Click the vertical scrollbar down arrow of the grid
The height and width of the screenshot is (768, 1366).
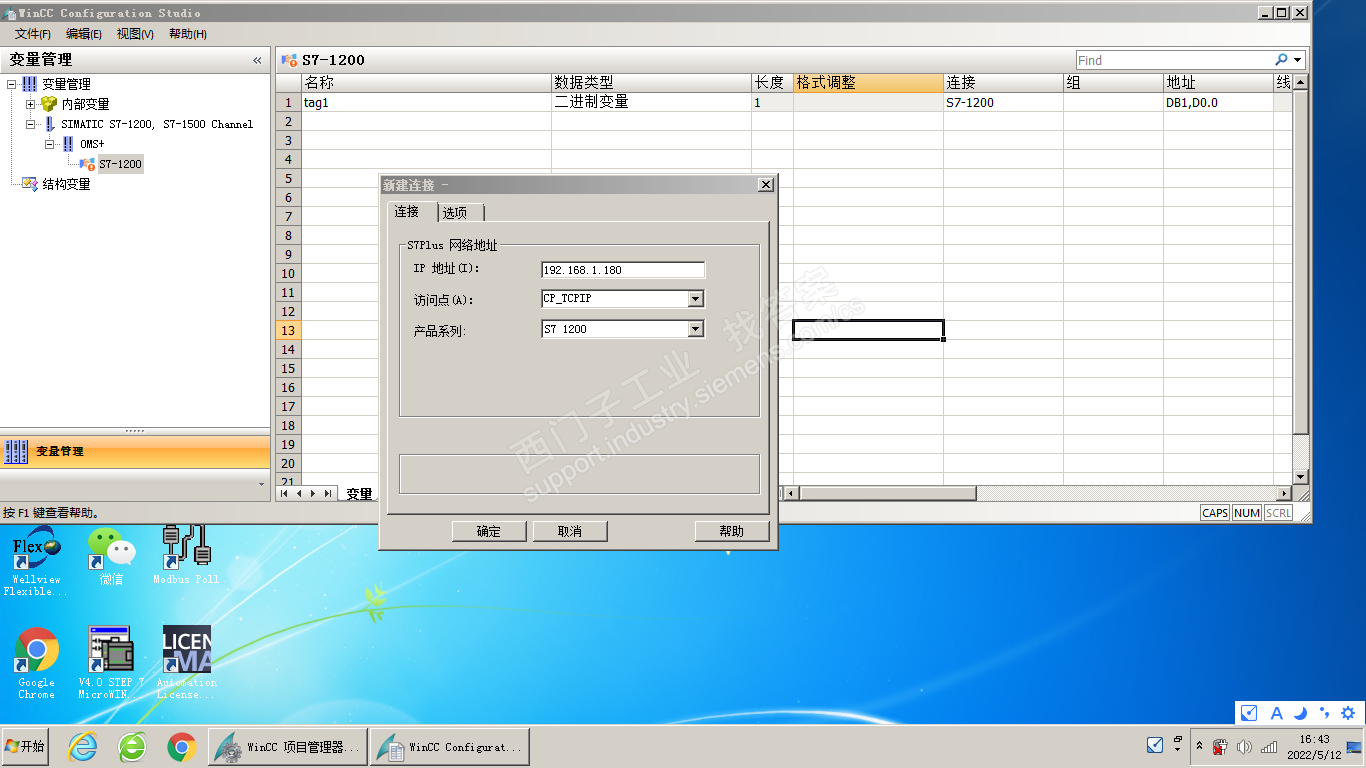tap(1301, 477)
